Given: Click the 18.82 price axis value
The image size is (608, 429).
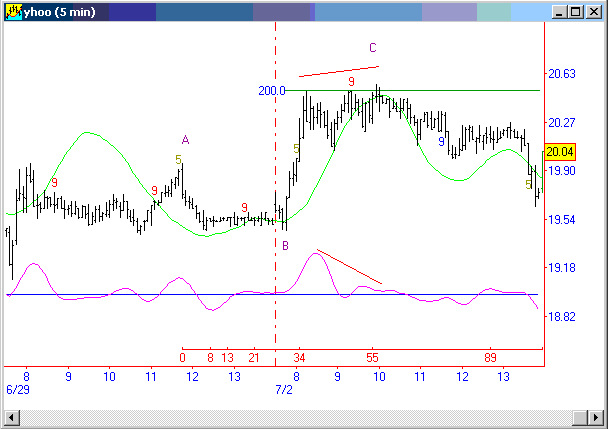Looking at the screenshot, I should (562, 316).
